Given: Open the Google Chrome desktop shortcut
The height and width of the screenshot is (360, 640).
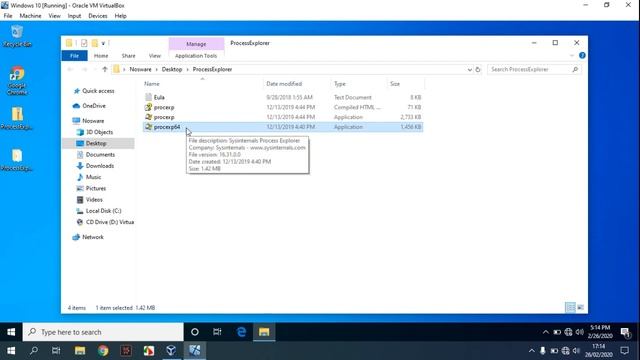Looking at the screenshot, I should (17, 80).
